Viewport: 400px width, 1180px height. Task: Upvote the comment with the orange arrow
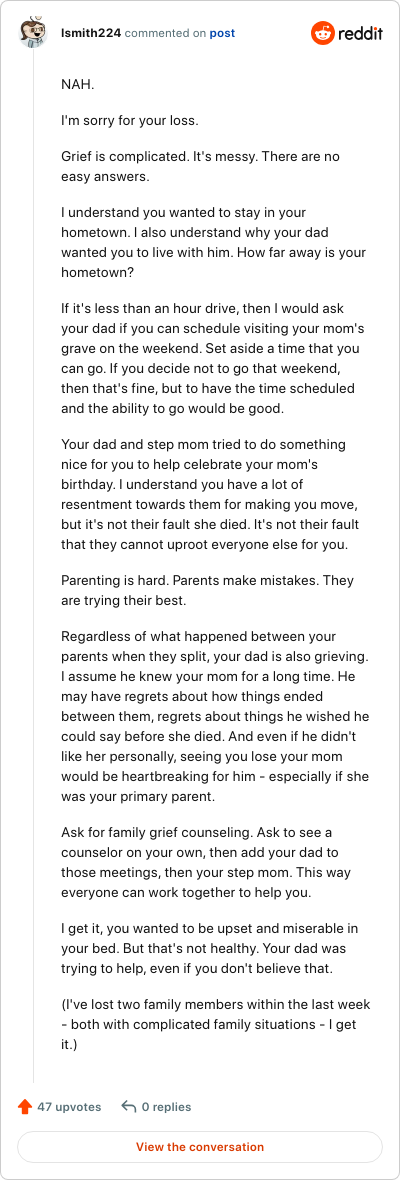click(25, 1106)
